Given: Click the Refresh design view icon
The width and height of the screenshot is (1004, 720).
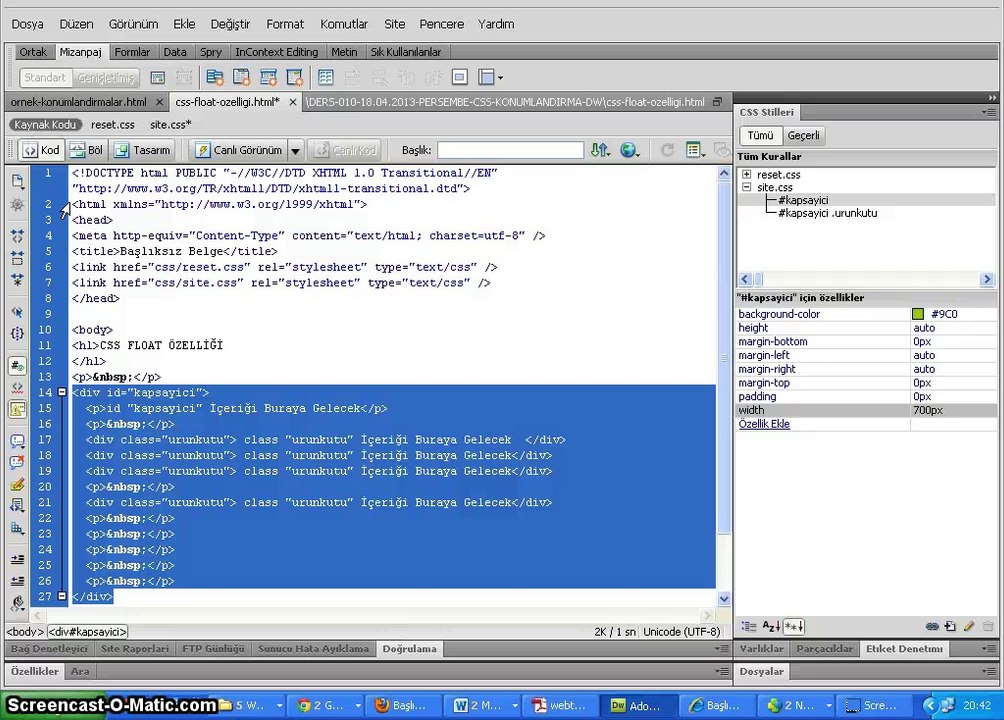Looking at the screenshot, I should pos(667,150).
